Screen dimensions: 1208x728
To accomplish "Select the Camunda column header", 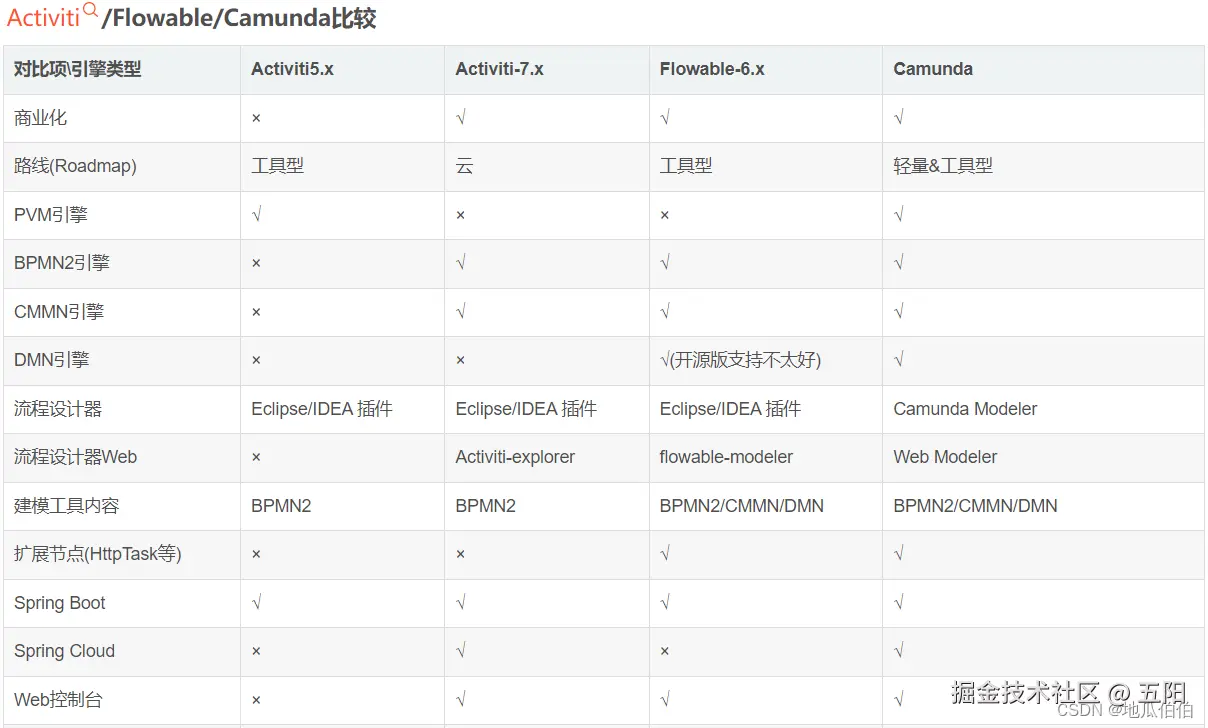I will pos(932,69).
